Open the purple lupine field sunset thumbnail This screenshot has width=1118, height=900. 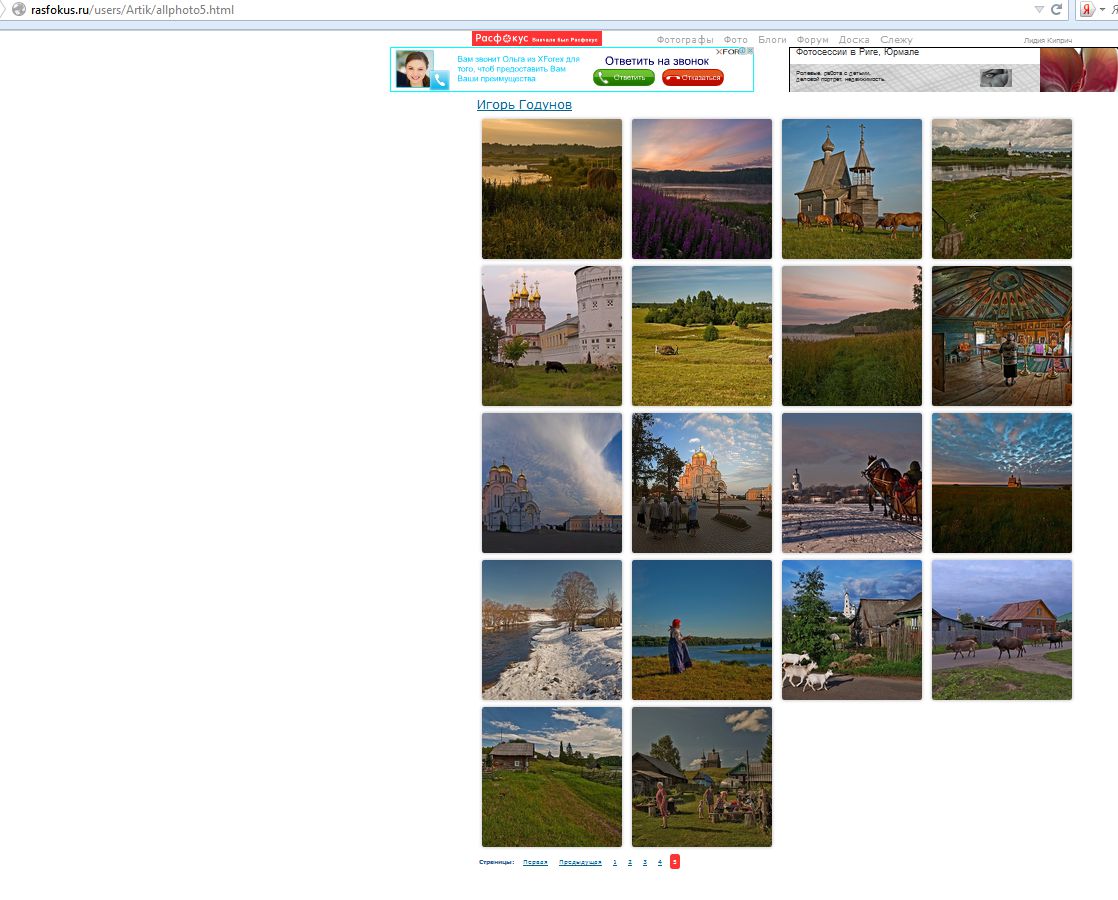pos(702,189)
